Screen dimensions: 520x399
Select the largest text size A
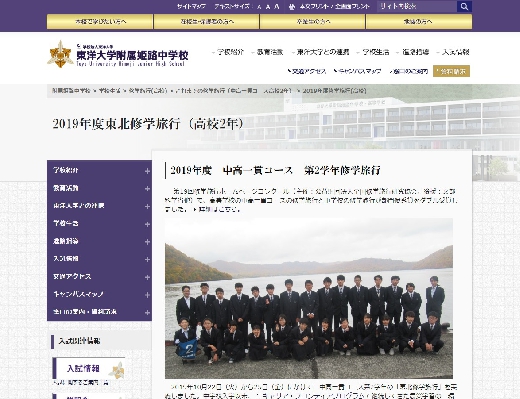pos(277,7)
